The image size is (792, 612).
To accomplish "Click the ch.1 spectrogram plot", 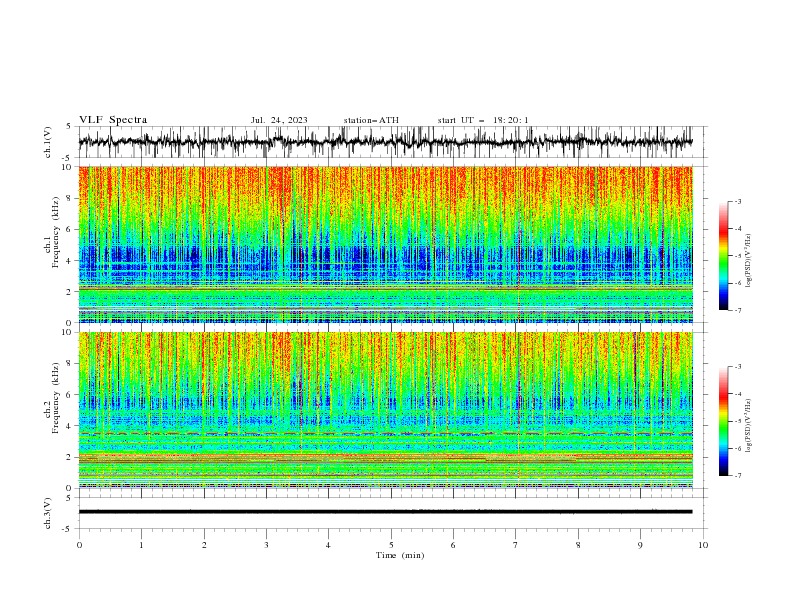I will (385, 244).
